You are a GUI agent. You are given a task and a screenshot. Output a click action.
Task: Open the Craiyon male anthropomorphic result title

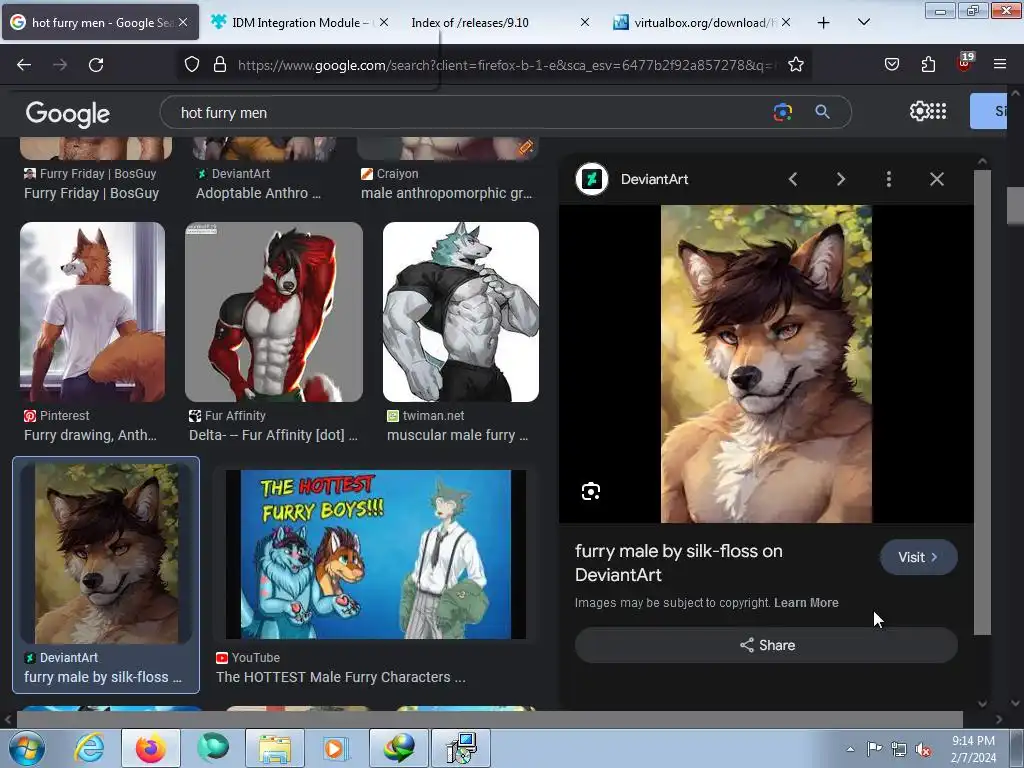(x=447, y=193)
